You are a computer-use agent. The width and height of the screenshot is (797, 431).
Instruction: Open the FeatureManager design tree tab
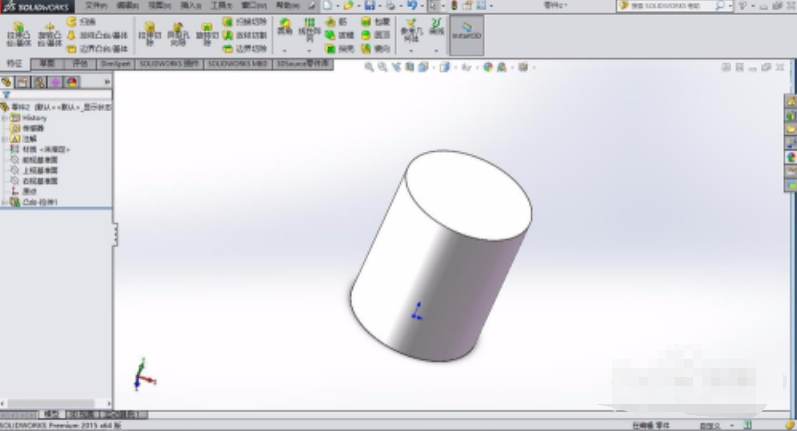tap(7, 82)
